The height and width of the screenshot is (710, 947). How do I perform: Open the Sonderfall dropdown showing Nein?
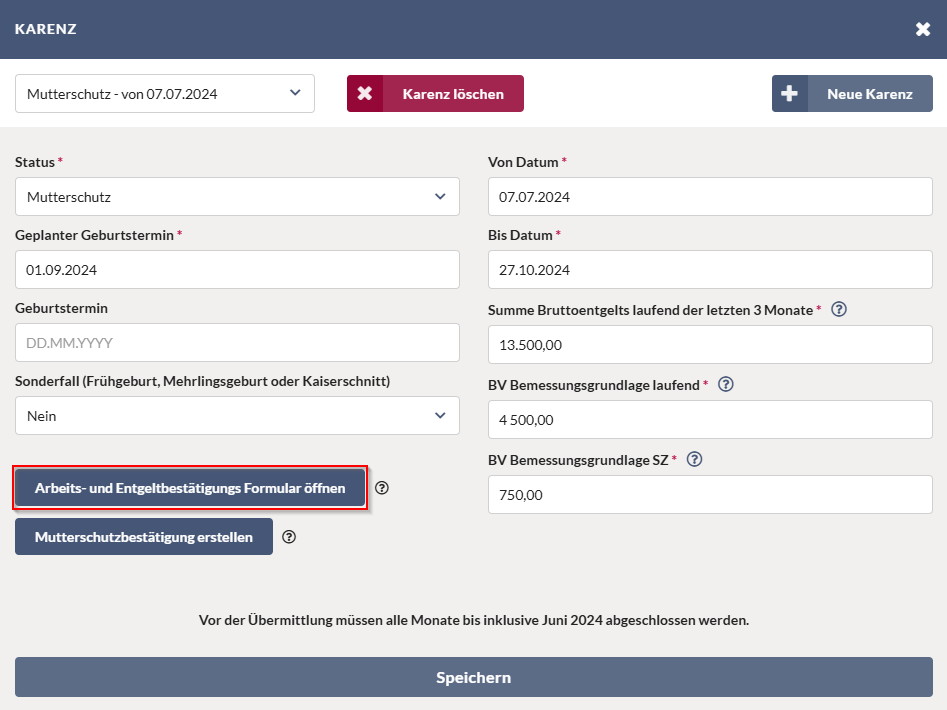(237, 416)
